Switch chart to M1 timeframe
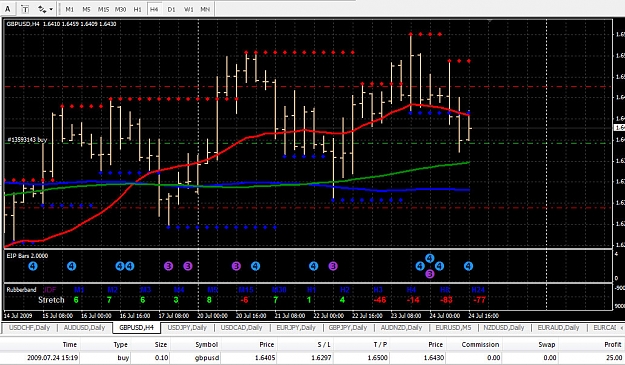Viewport: 625px width, 365px height. pos(69,9)
